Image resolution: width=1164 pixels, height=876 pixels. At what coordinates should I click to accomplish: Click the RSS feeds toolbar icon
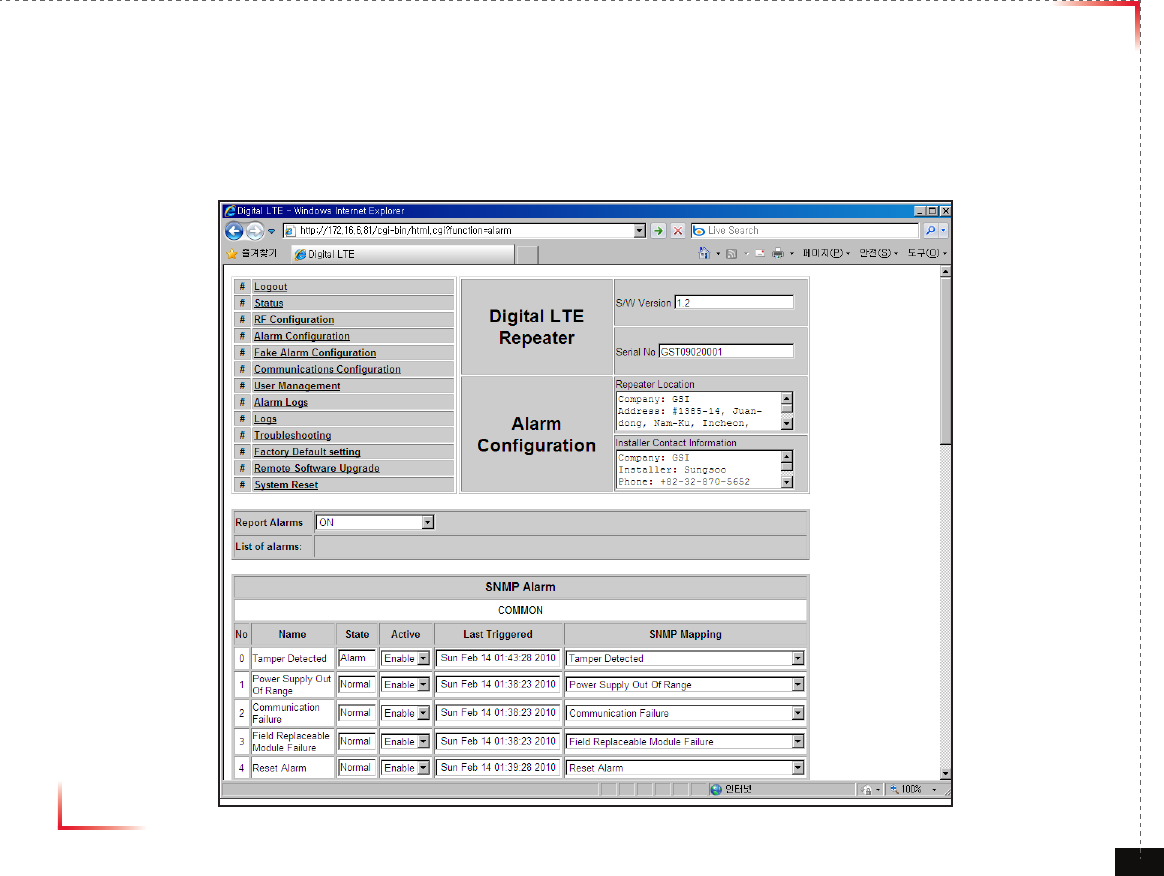click(x=731, y=254)
